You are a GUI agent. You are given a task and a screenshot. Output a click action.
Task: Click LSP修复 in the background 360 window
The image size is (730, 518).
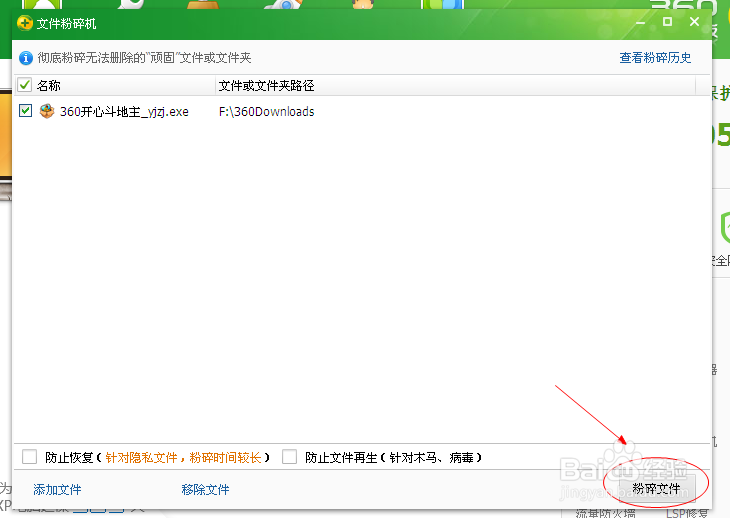pos(687,513)
